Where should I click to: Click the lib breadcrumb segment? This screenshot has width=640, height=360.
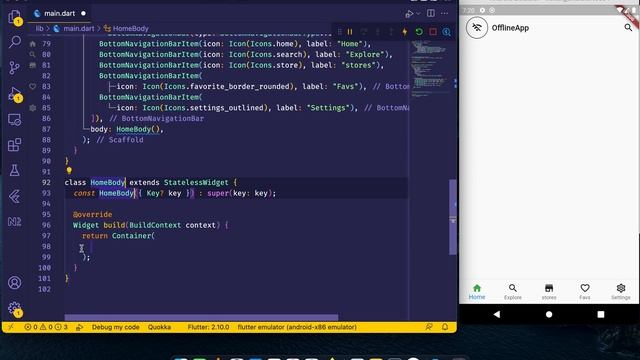[39, 29]
